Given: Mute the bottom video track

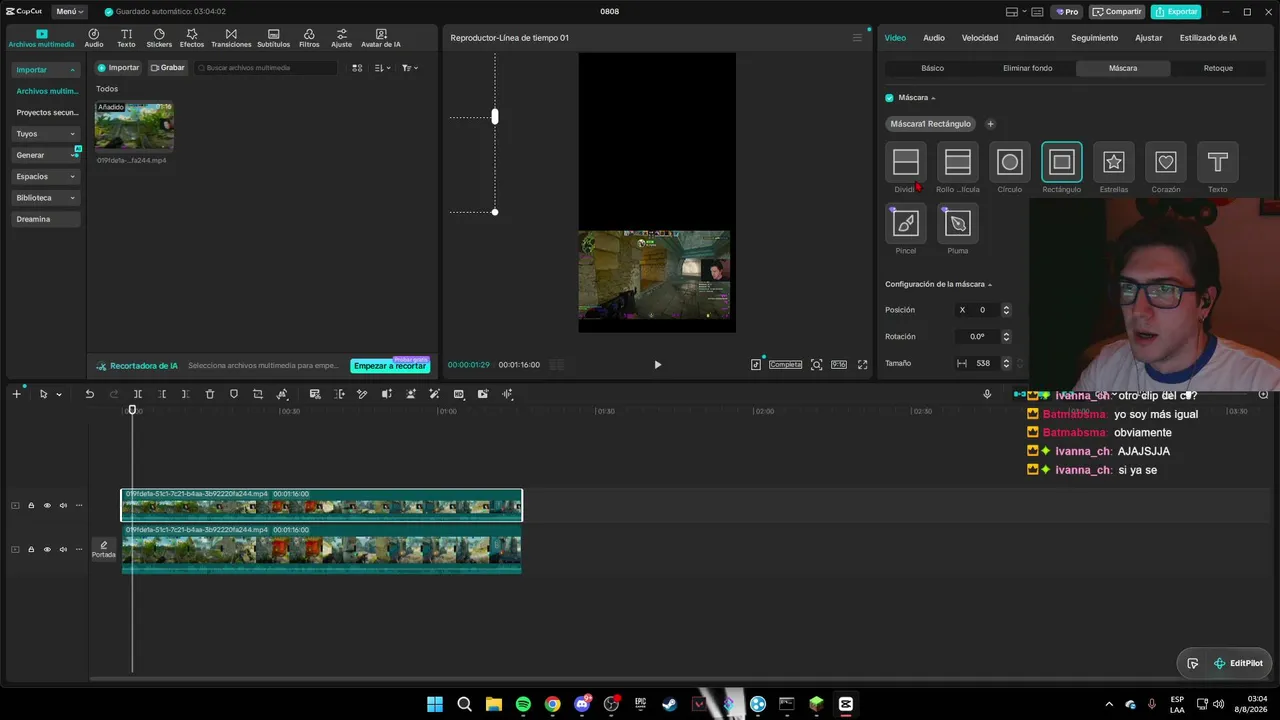Looking at the screenshot, I should coord(63,549).
